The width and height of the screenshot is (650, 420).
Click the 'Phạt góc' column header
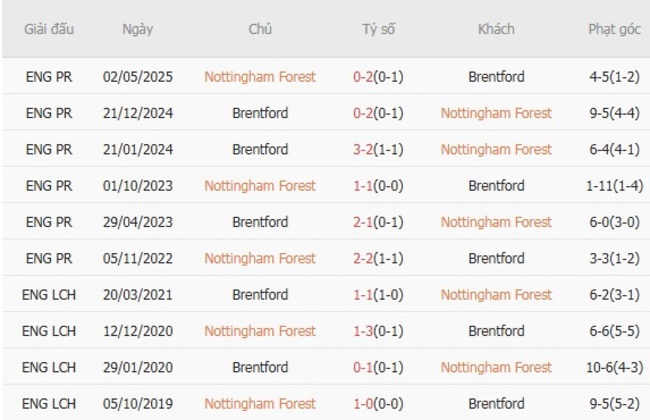[x=614, y=29]
